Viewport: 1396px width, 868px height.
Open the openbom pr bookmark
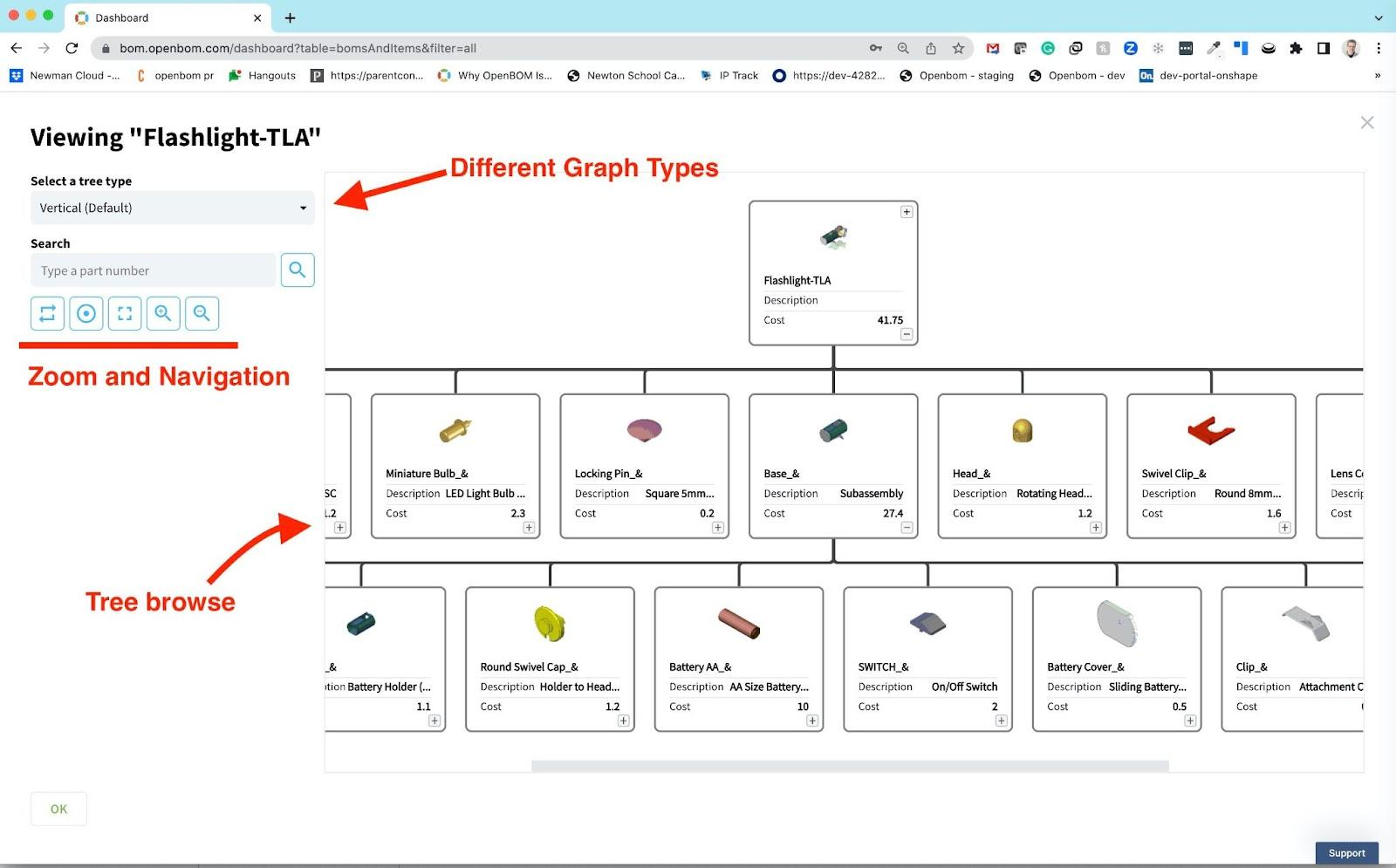click(175, 76)
